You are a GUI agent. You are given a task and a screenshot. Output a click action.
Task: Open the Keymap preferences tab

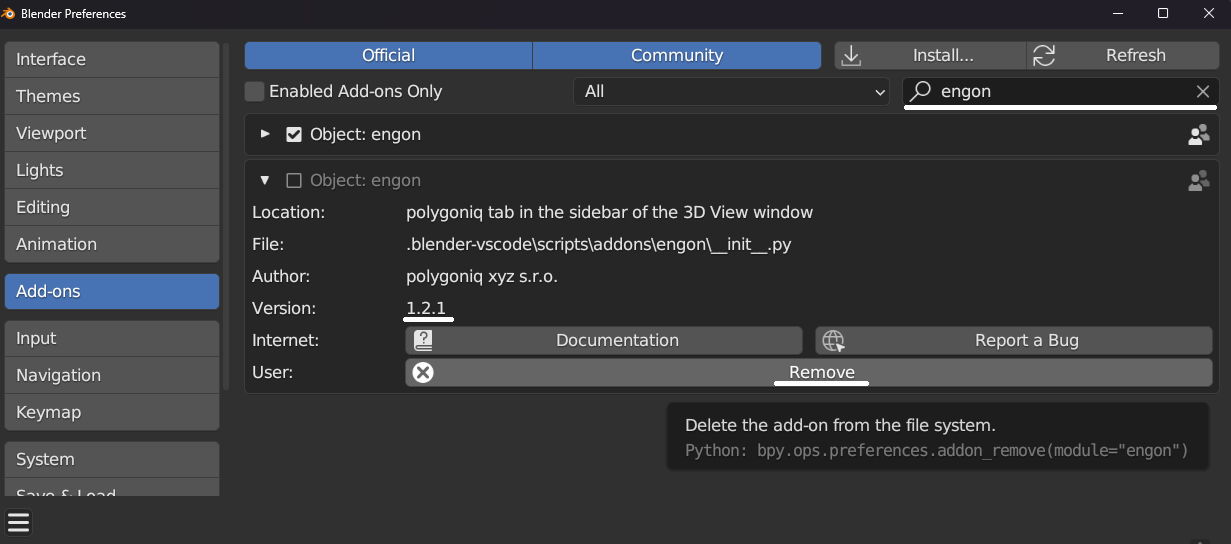click(112, 413)
